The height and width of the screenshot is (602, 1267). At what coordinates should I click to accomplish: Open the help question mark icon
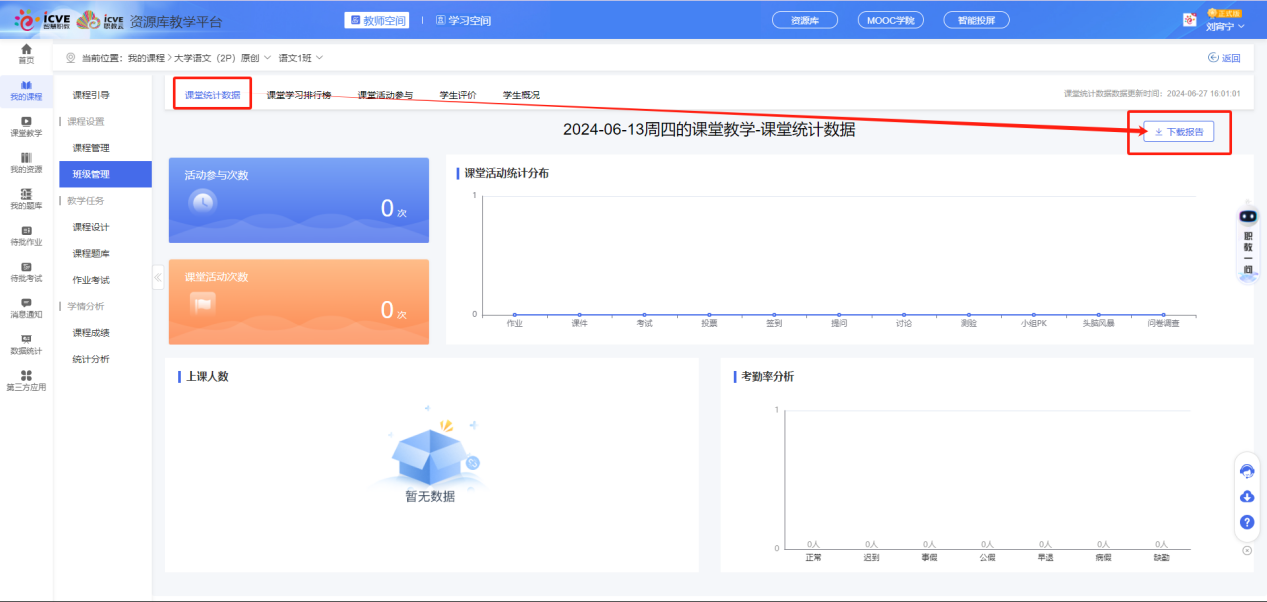click(1246, 522)
